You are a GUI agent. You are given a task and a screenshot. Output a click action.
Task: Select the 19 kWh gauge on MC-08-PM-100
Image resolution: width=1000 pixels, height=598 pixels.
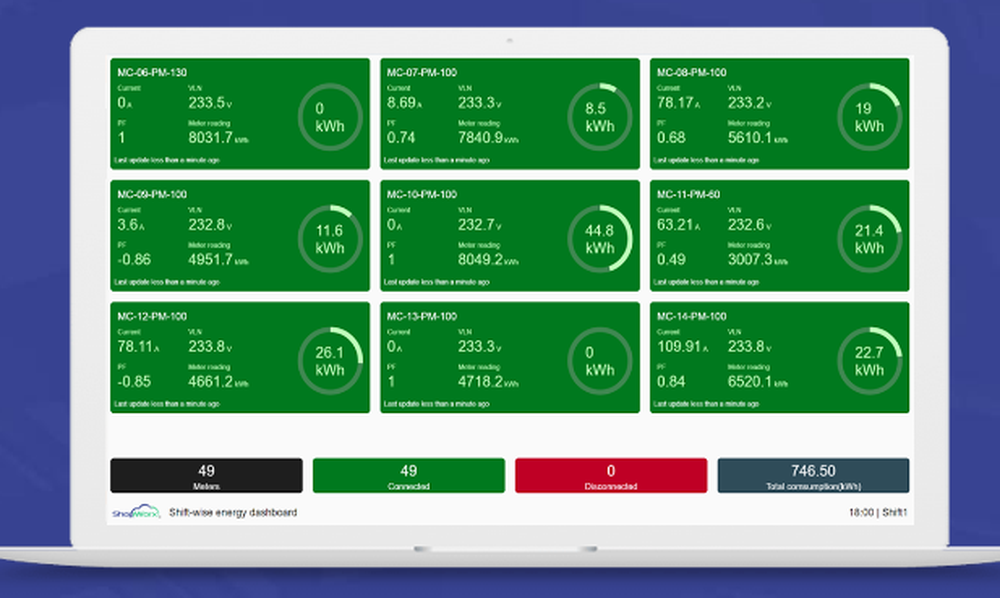click(x=869, y=117)
